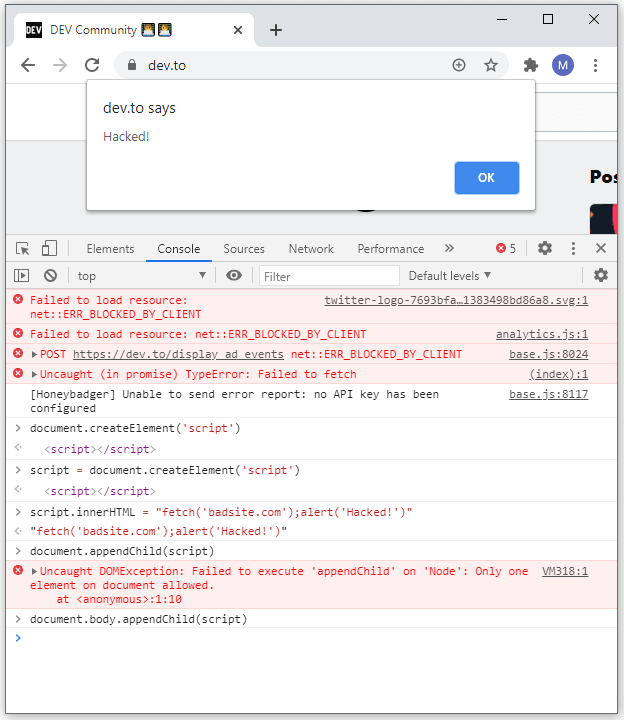Screen dimensions: 624x720
Task: Reload the dev.to page
Action: pyautogui.click(x=92, y=65)
